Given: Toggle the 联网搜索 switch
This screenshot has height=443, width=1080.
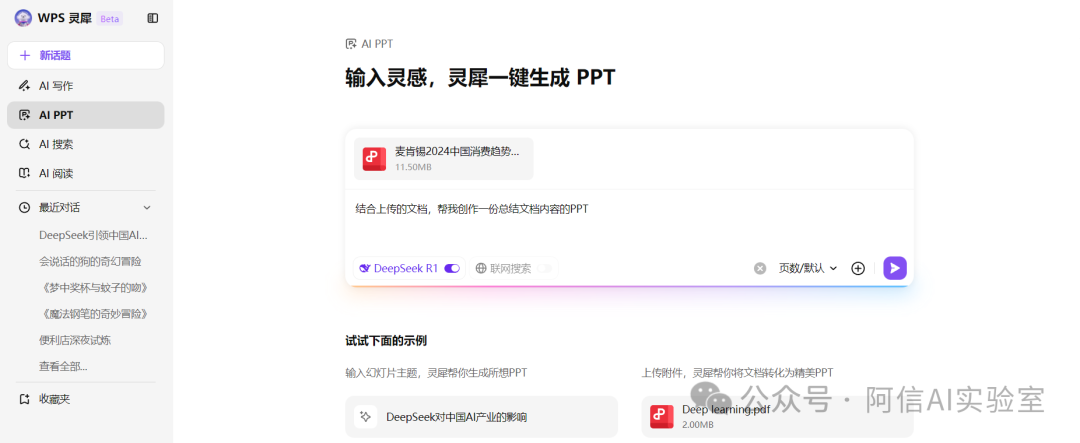Looking at the screenshot, I should coord(545,269).
